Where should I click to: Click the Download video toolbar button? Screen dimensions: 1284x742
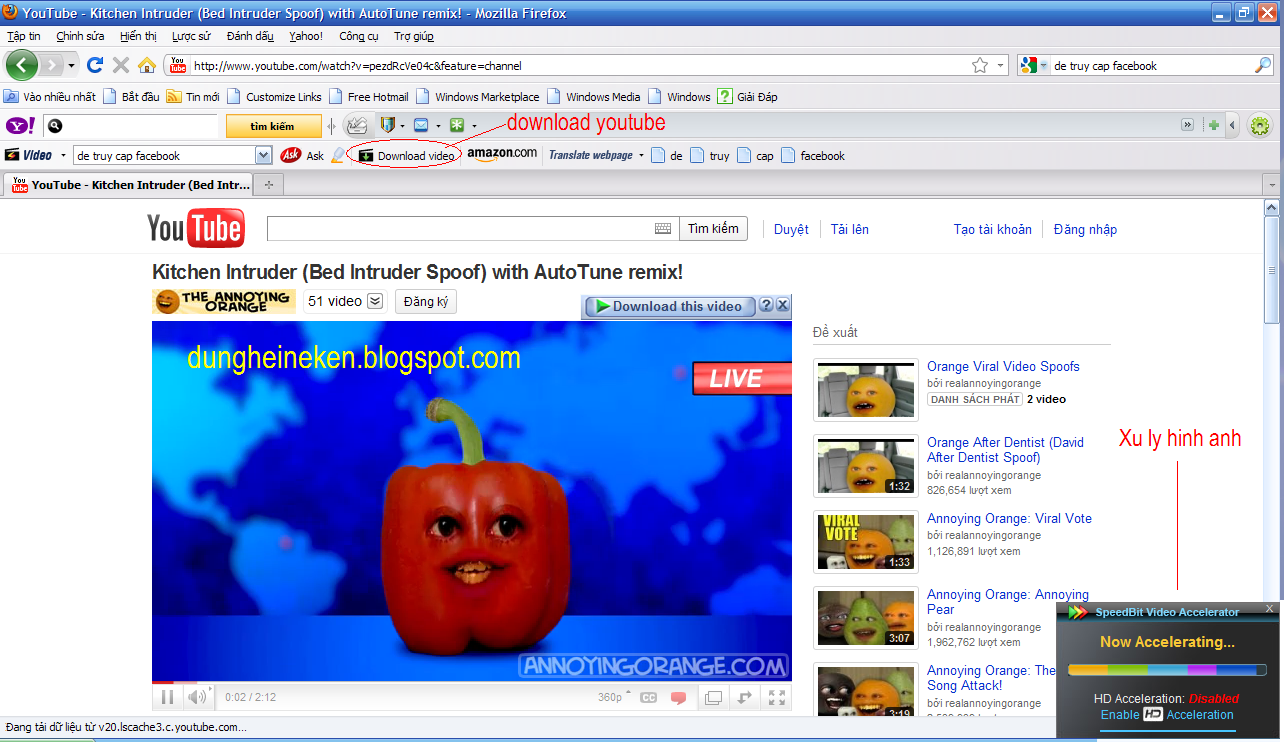[x=408, y=156]
